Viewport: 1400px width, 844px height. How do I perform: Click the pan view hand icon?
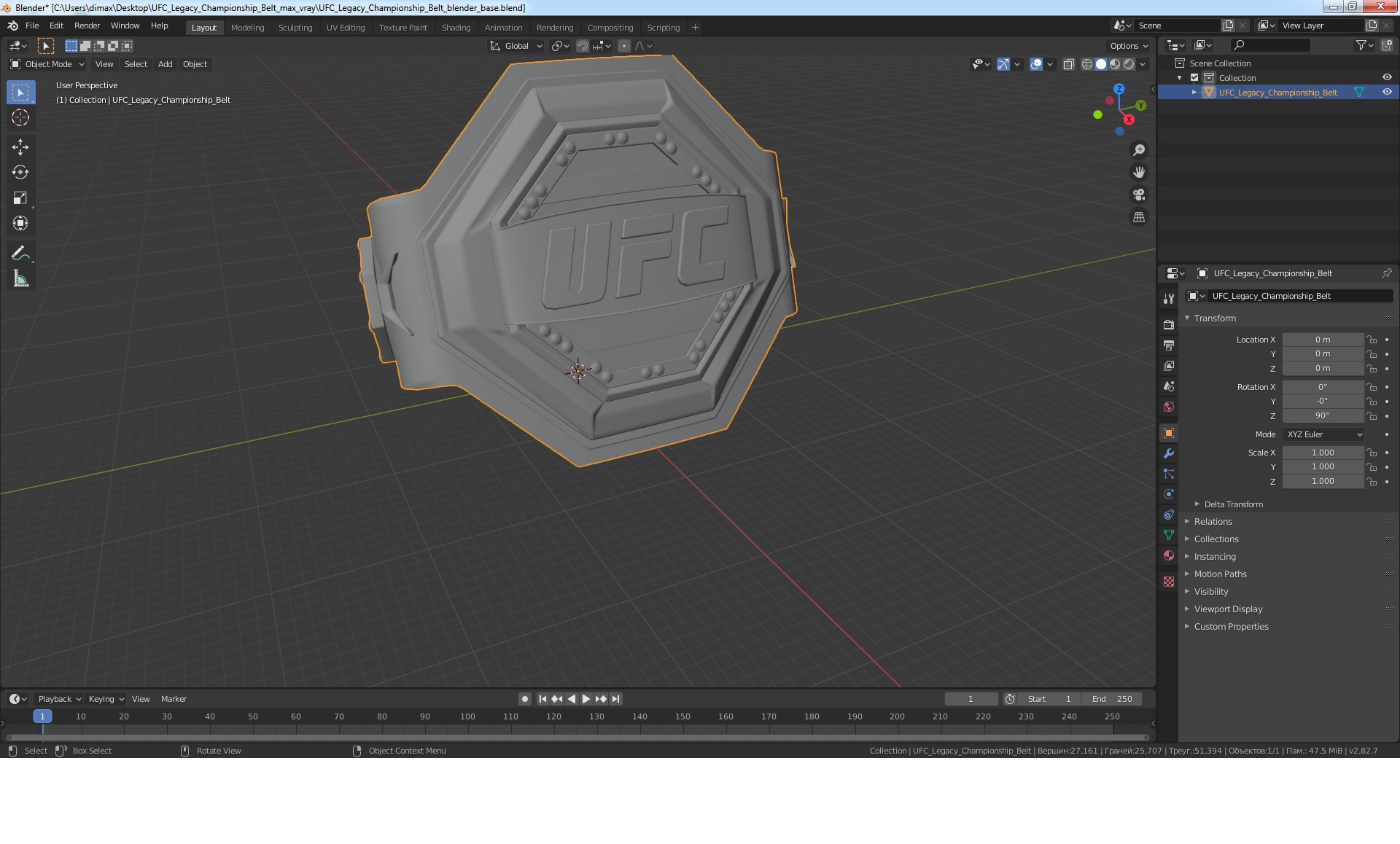point(1139,173)
